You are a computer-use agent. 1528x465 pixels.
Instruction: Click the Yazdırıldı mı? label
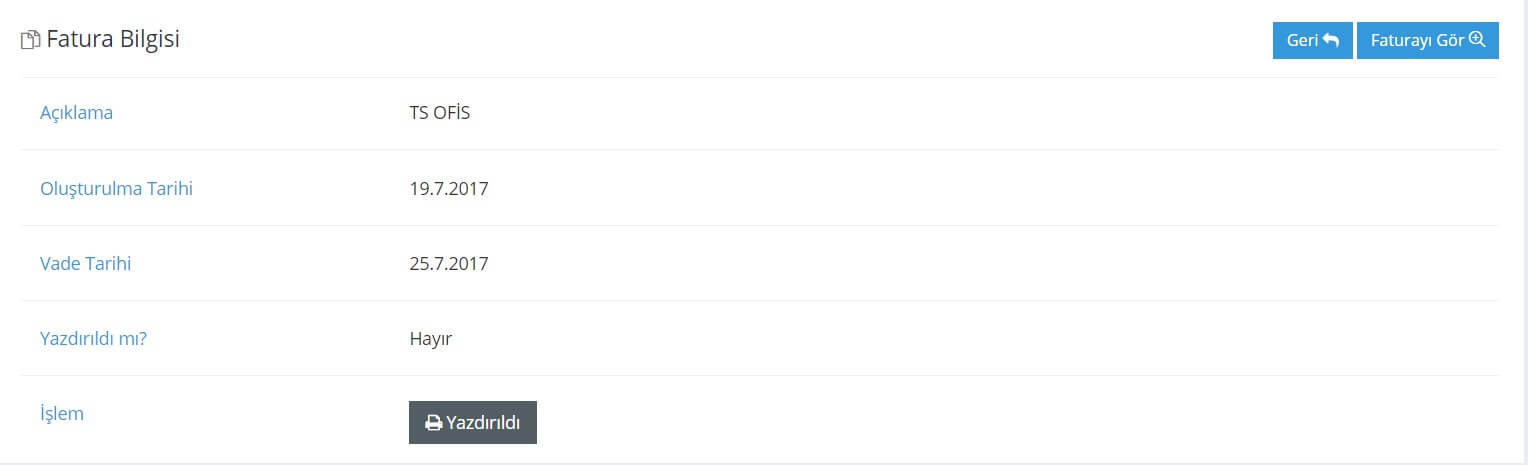[x=94, y=339]
